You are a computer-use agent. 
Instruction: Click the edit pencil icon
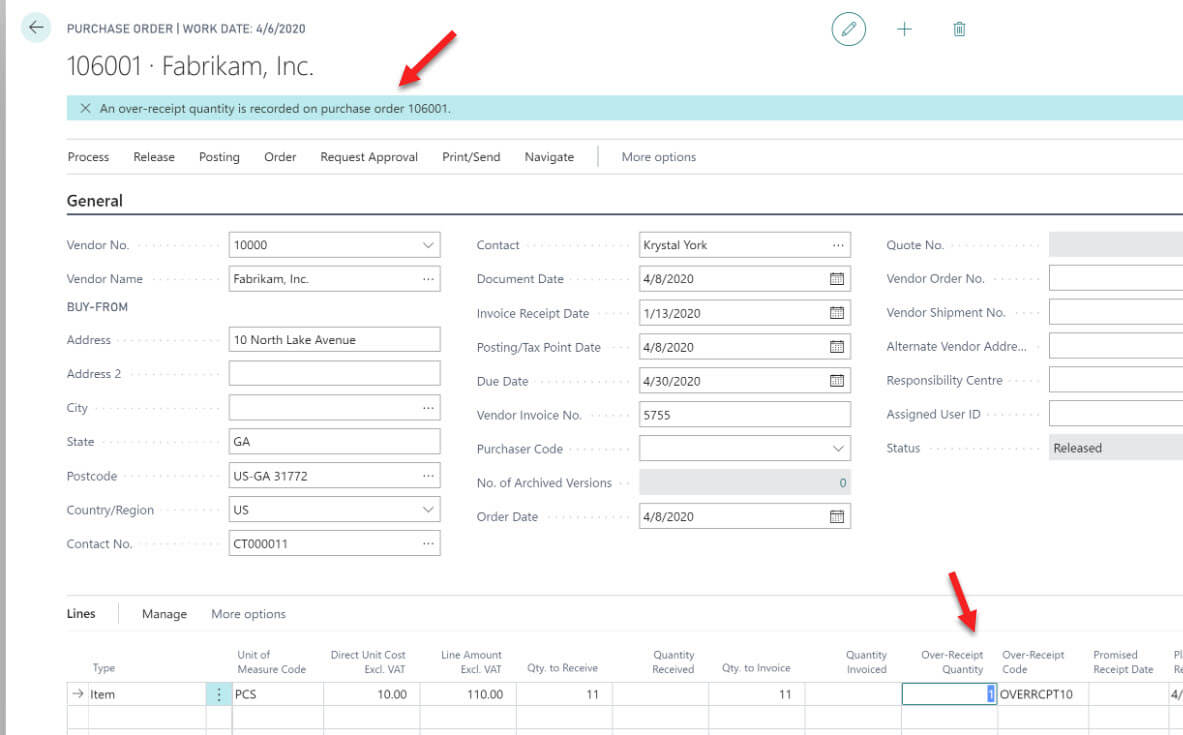(849, 29)
